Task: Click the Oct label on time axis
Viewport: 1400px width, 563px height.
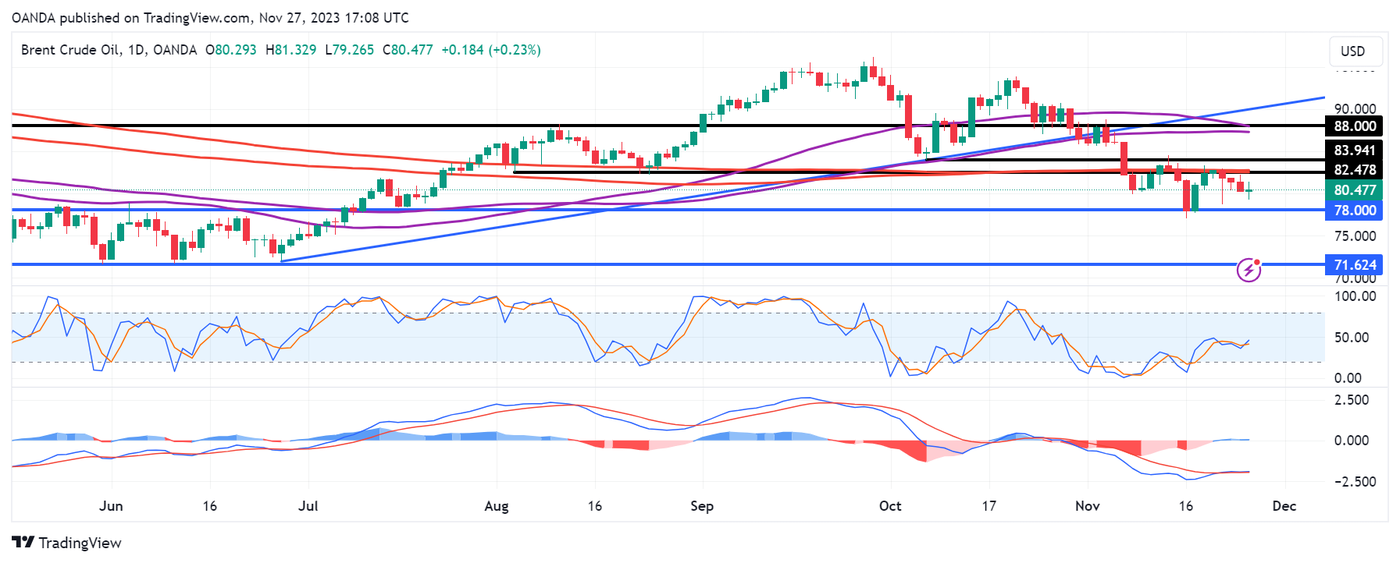Action: tap(890, 506)
